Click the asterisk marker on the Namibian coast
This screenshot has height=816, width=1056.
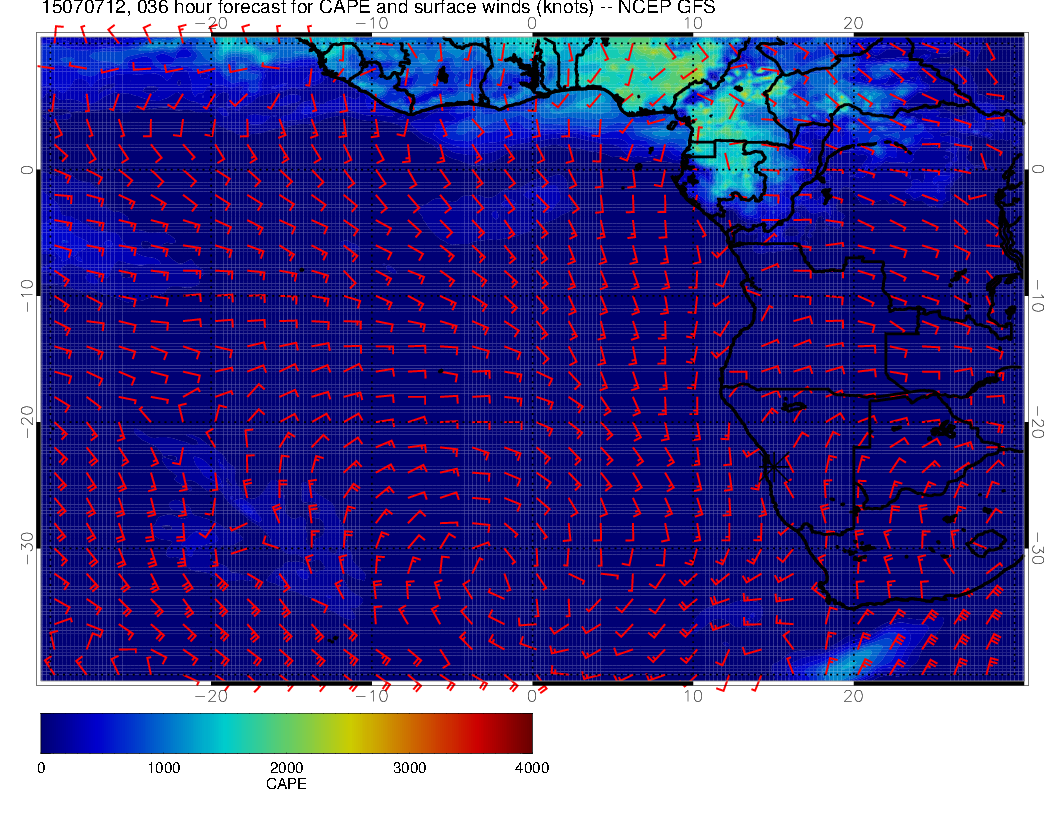(772, 463)
